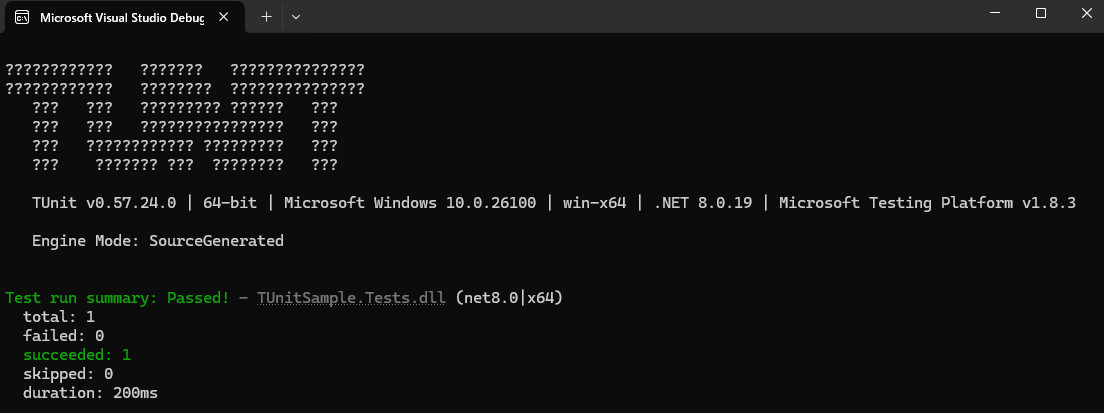Click the green 'succeeded: 1' line
Viewport: 1104px width, 413px height.
[x=77, y=355]
